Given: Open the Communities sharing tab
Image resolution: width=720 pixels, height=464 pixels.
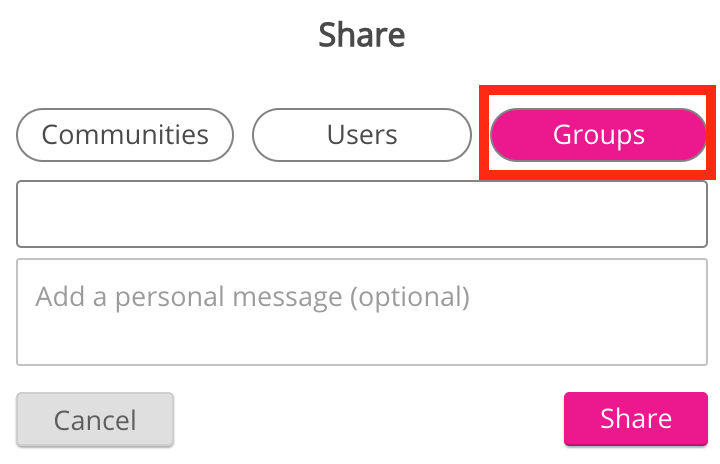Looking at the screenshot, I should pyautogui.click(x=125, y=135).
